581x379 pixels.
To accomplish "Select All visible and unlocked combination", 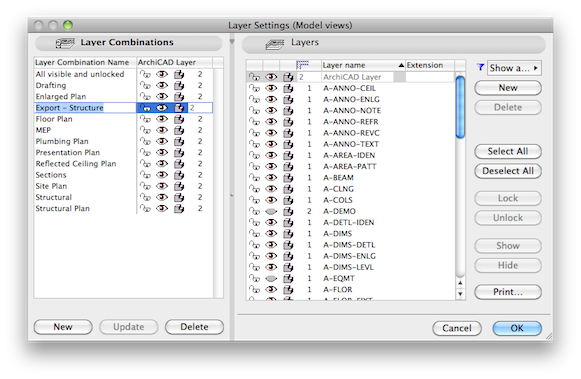I will pyautogui.click(x=80, y=74).
